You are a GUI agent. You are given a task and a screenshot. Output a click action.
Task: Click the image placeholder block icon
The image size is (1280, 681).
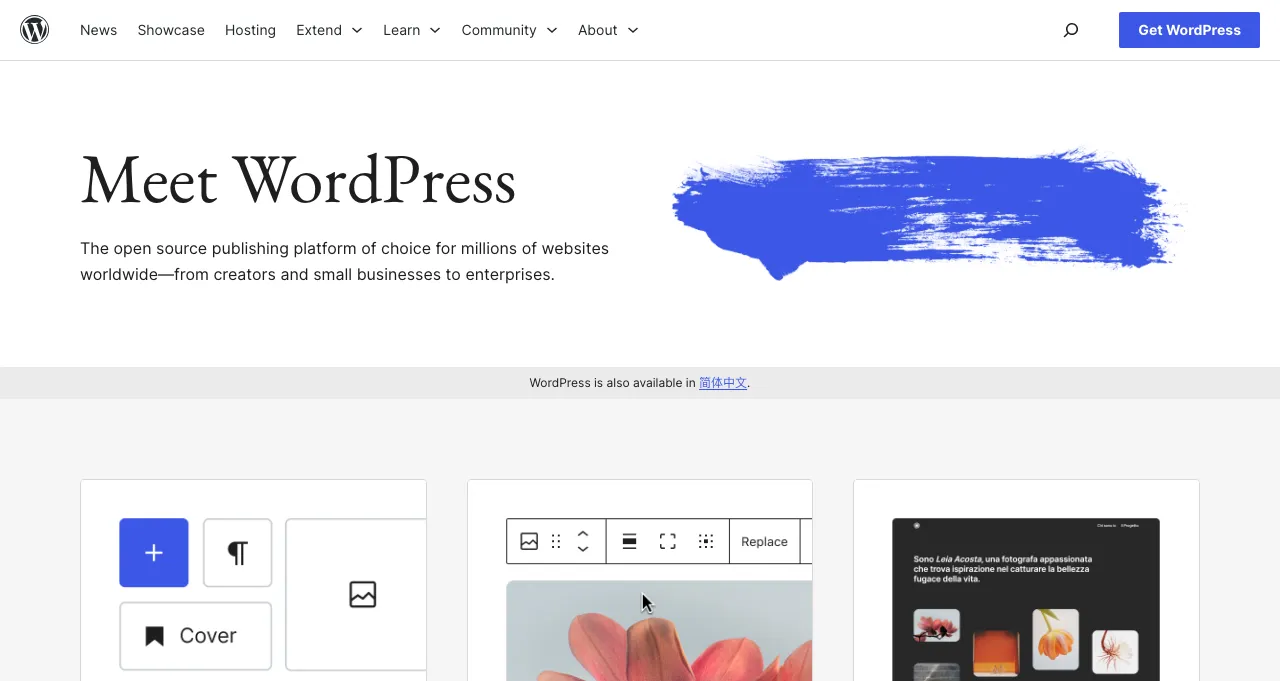[x=362, y=594]
